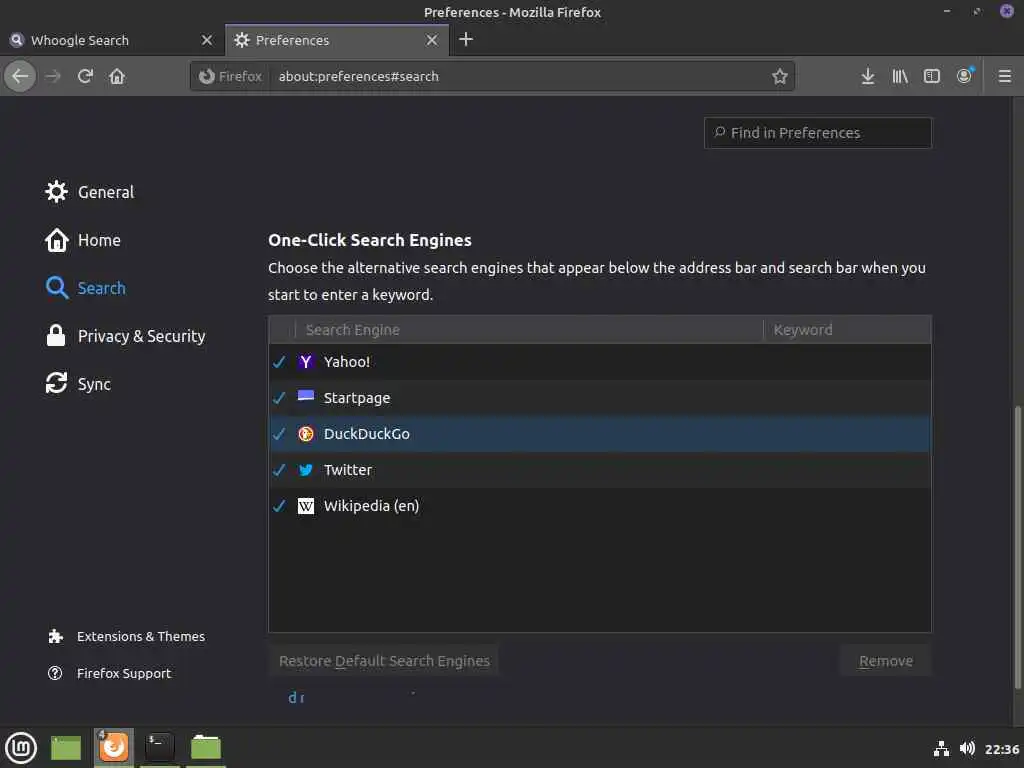Viewport: 1024px width, 768px height.
Task: Bookmark this page with the star icon
Action: coord(779,76)
